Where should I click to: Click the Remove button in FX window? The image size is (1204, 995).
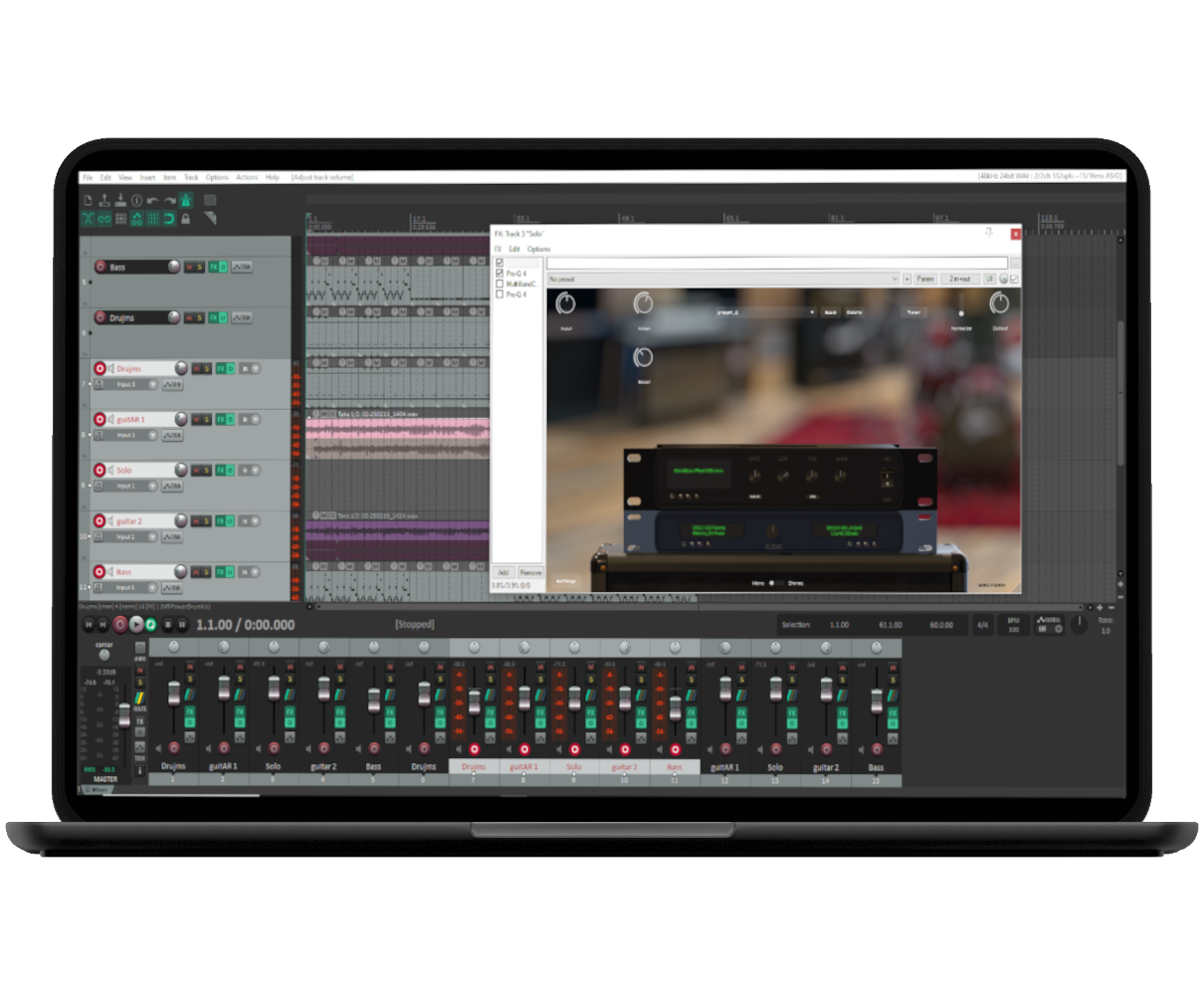click(x=530, y=573)
